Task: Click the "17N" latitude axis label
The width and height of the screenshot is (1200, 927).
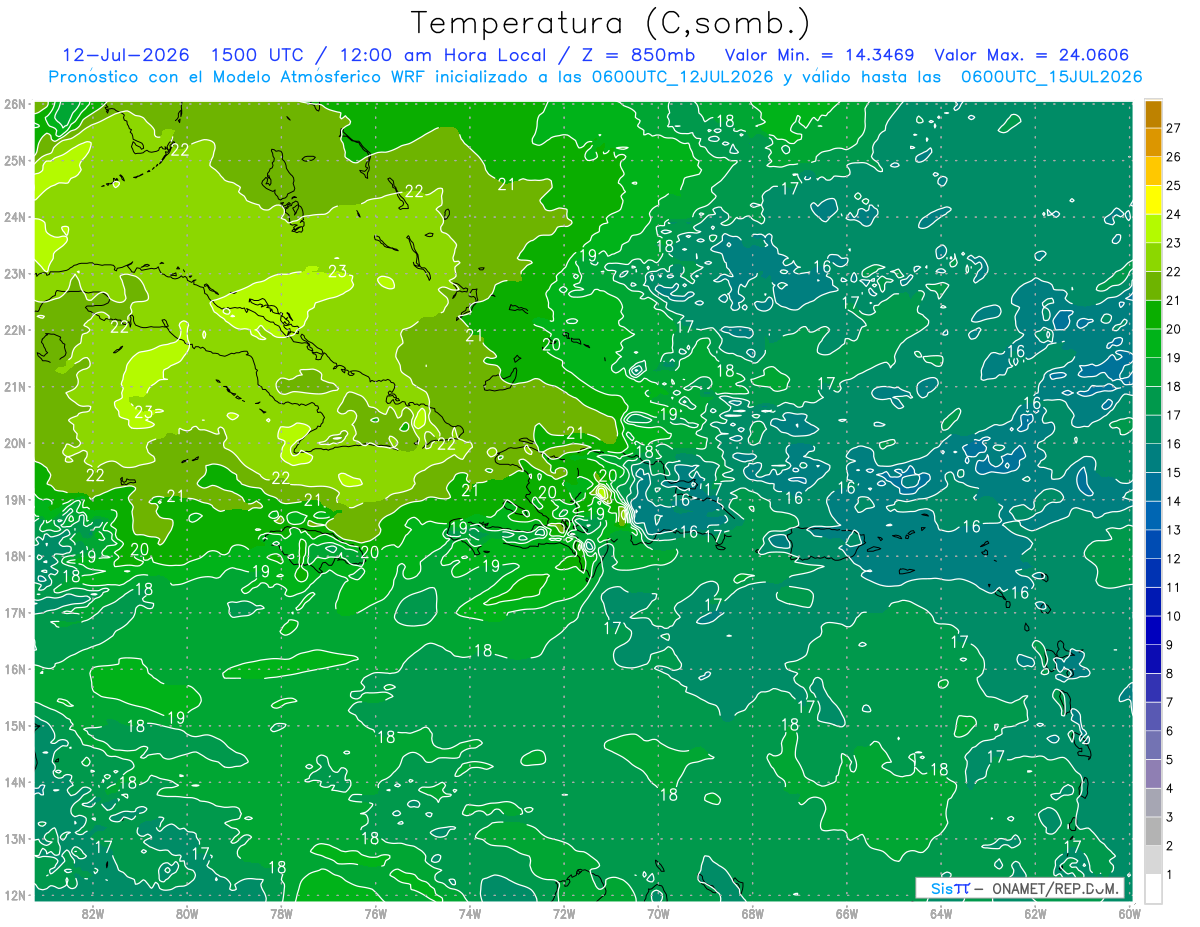Action: pos(14,612)
